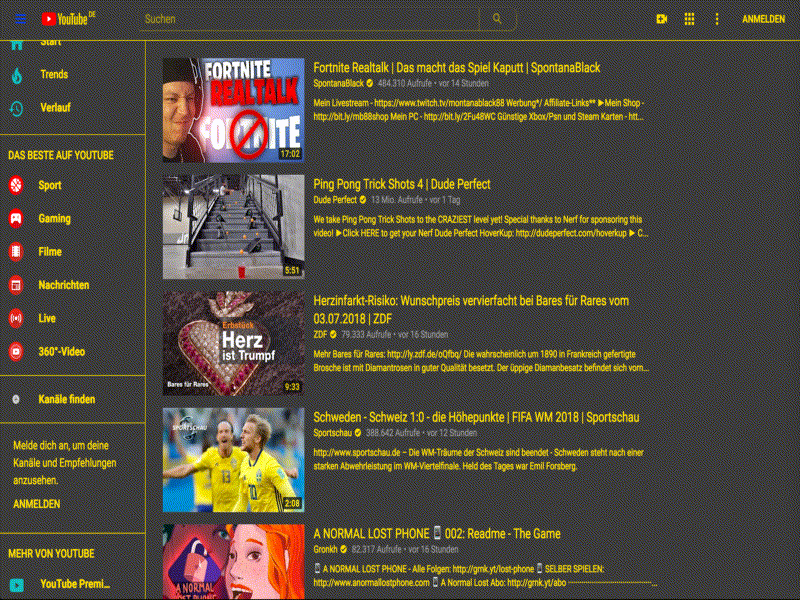Image resolution: width=800 pixels, height=600 pixels.
Task: Click '13 Mio. Aufrufe' view count
Action: click(396, 200)
